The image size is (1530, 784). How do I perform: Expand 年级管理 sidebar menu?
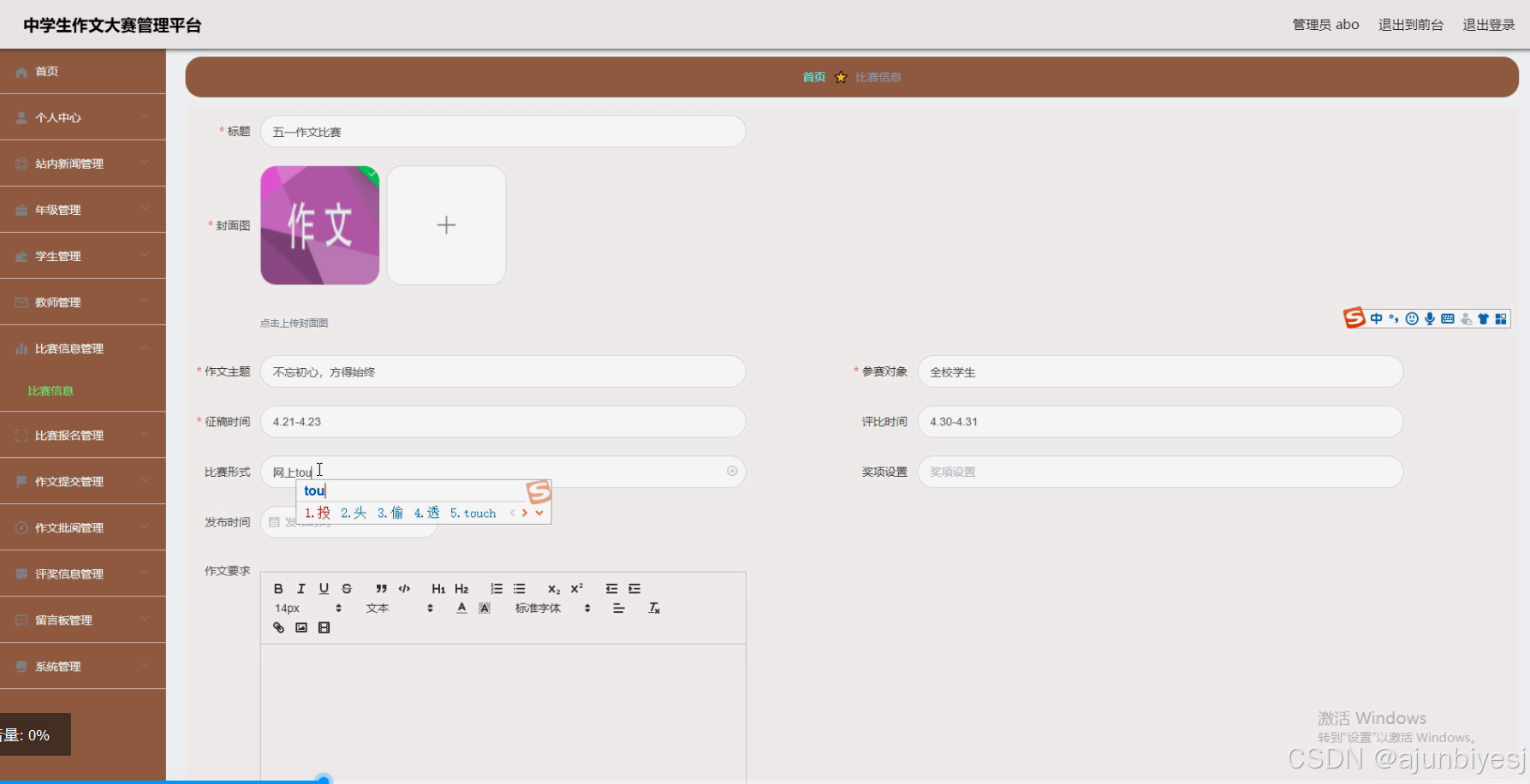pos(83,210)
